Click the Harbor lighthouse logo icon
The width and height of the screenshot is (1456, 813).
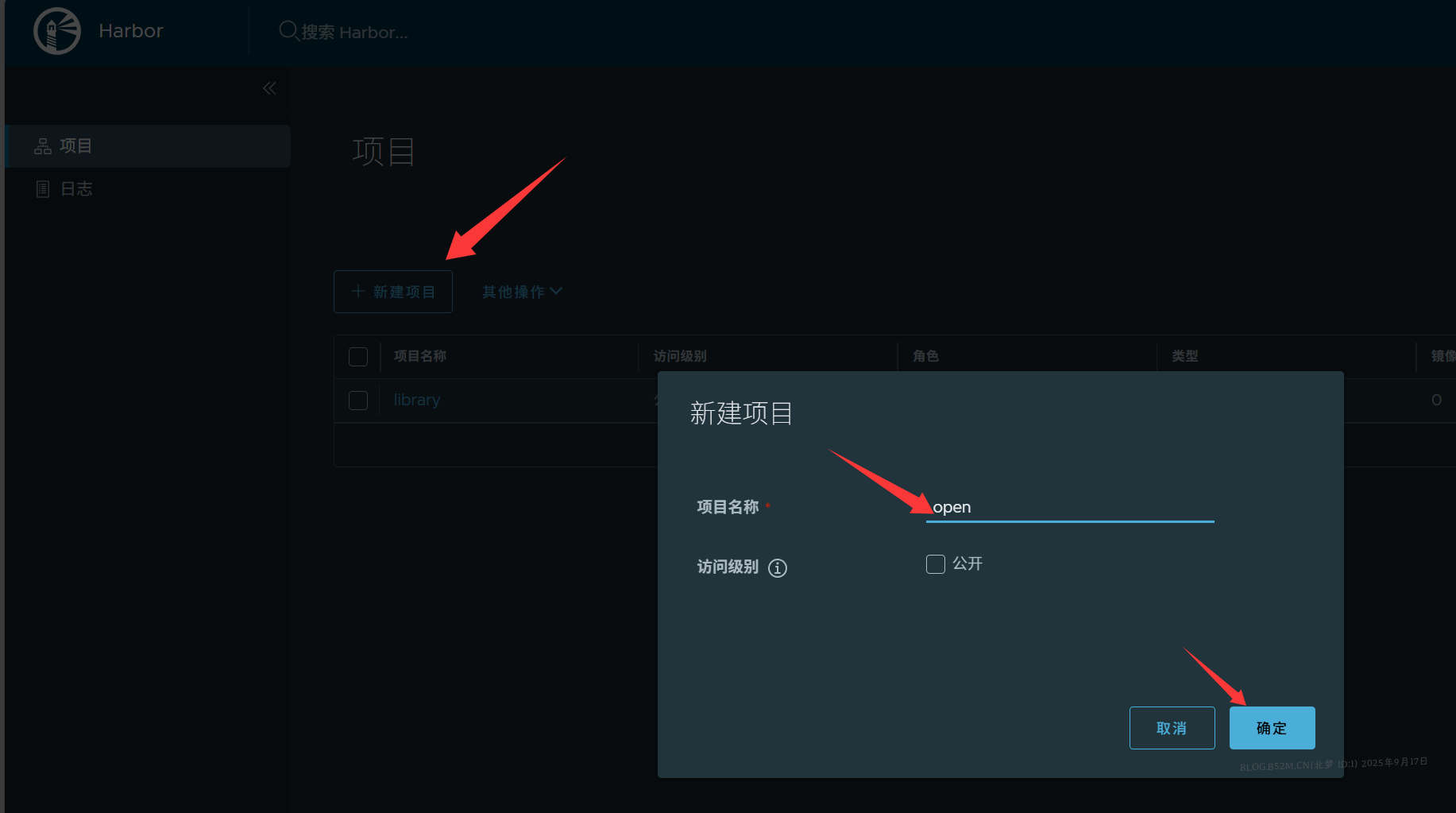[x=57, y=31]
